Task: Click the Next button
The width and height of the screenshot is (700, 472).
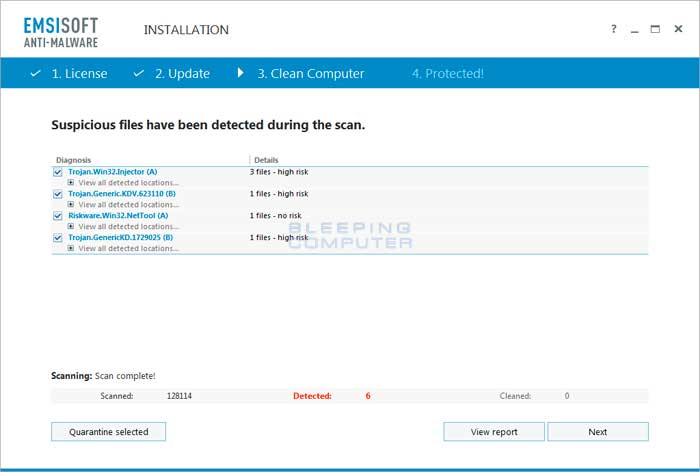Action: click(x=598, y=432)
